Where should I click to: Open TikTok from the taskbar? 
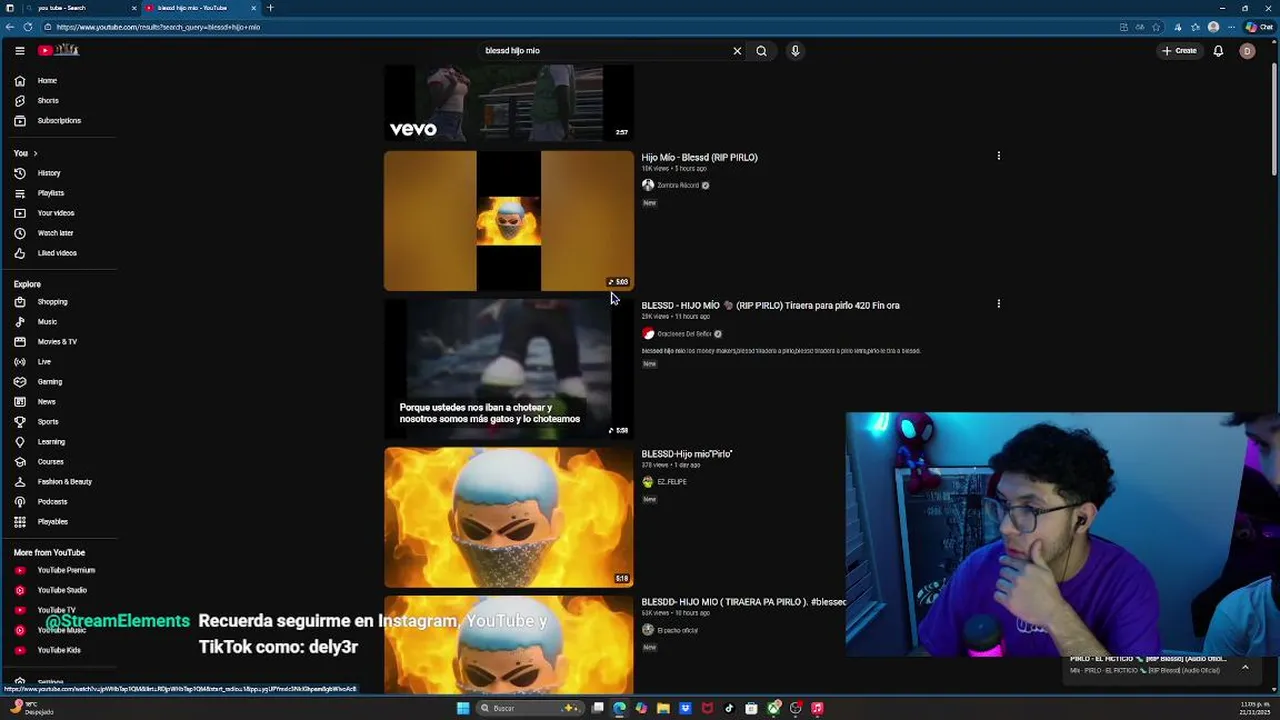click(x=729, y=708)
